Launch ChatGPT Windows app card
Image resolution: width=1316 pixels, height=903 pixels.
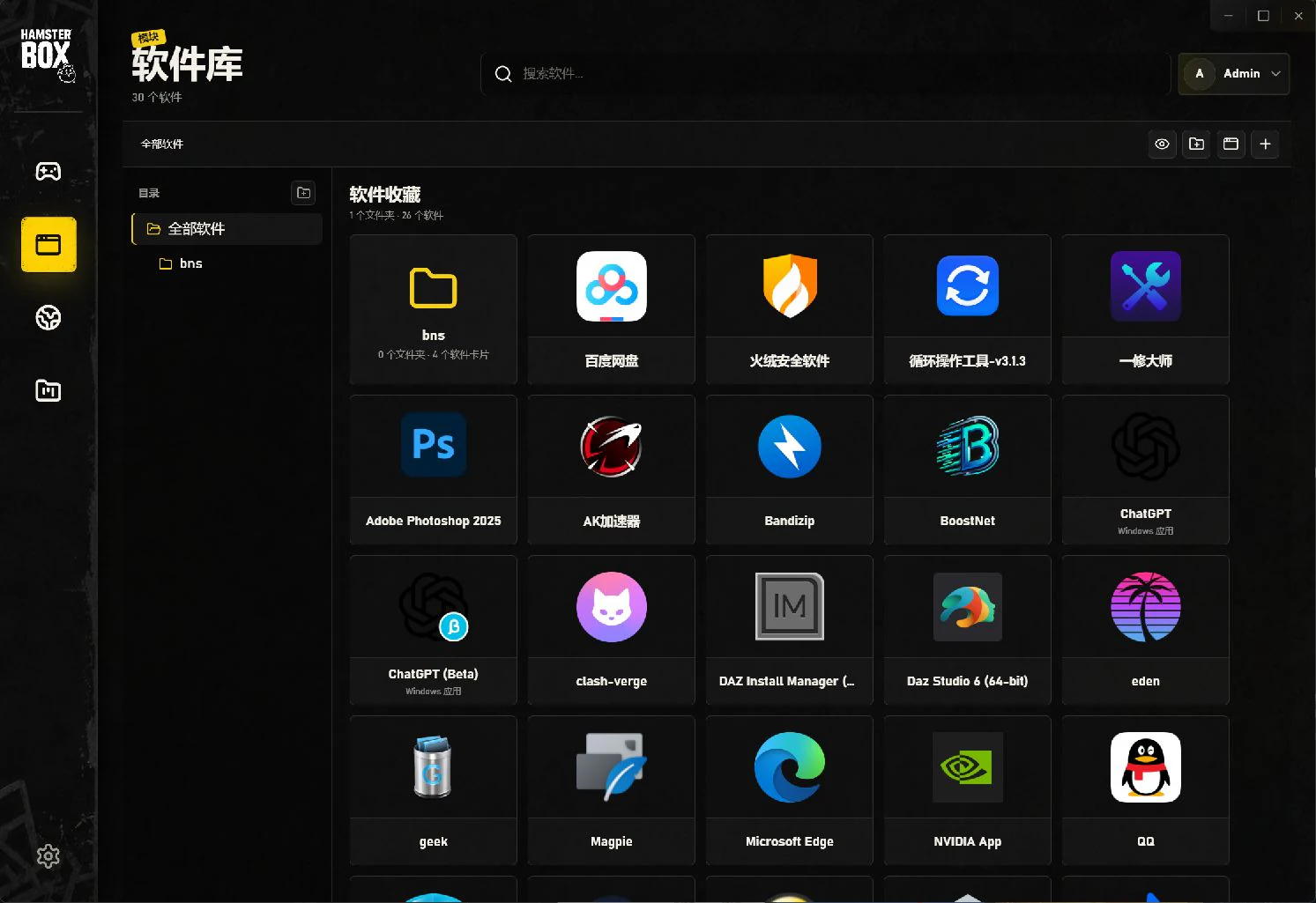(x=1145, y=470)
